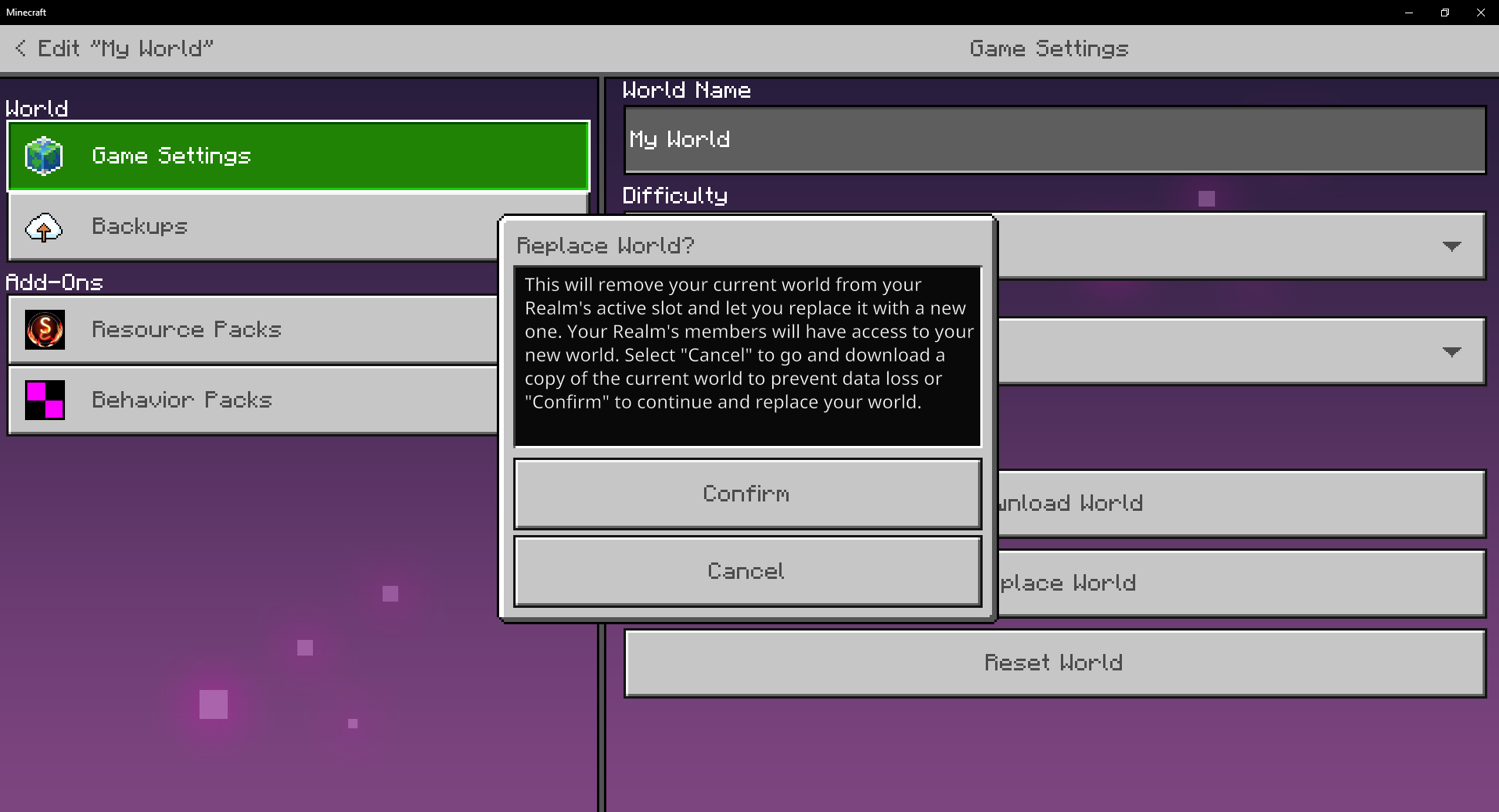Screen dimensions: 1499x812
Task: Click the Behavior Packs checkered icon
Action: coord(45,400)
